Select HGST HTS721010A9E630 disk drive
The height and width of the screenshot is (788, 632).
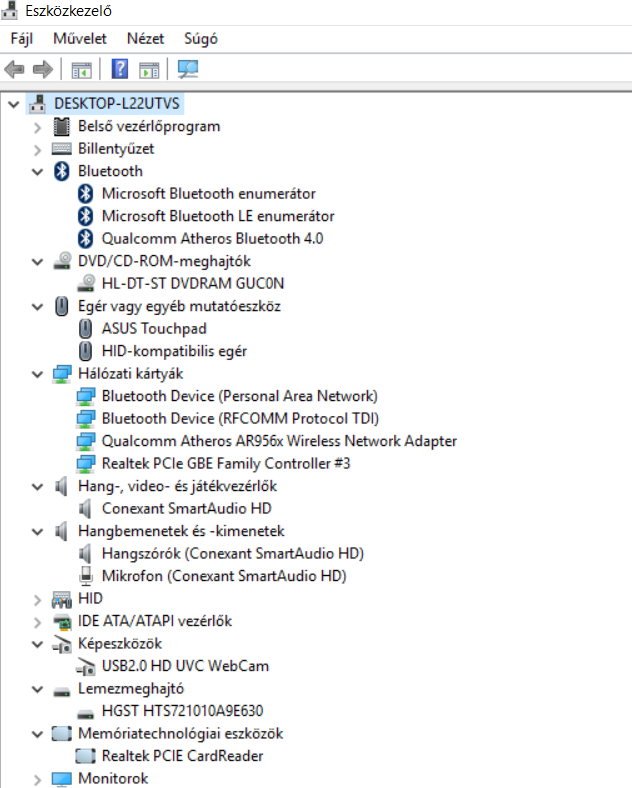coord(182,711)
